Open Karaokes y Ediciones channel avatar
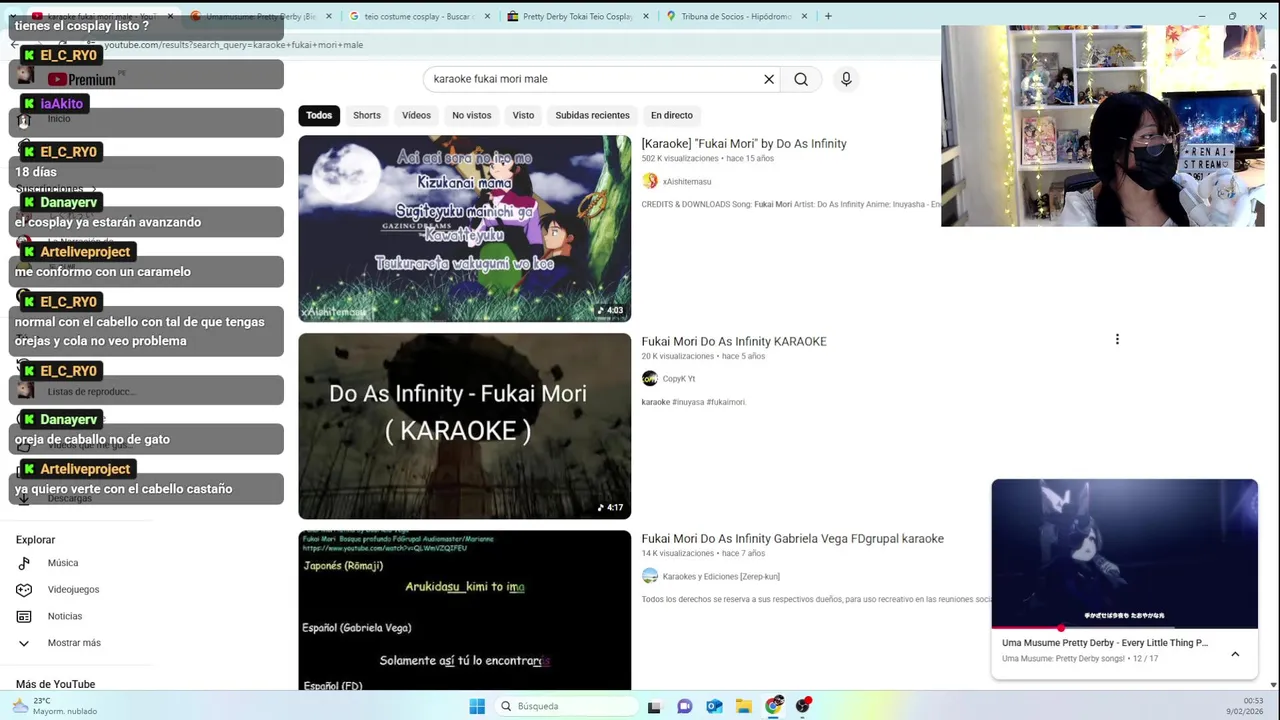This screenshot has width=1280, height=720. [650, 576]
